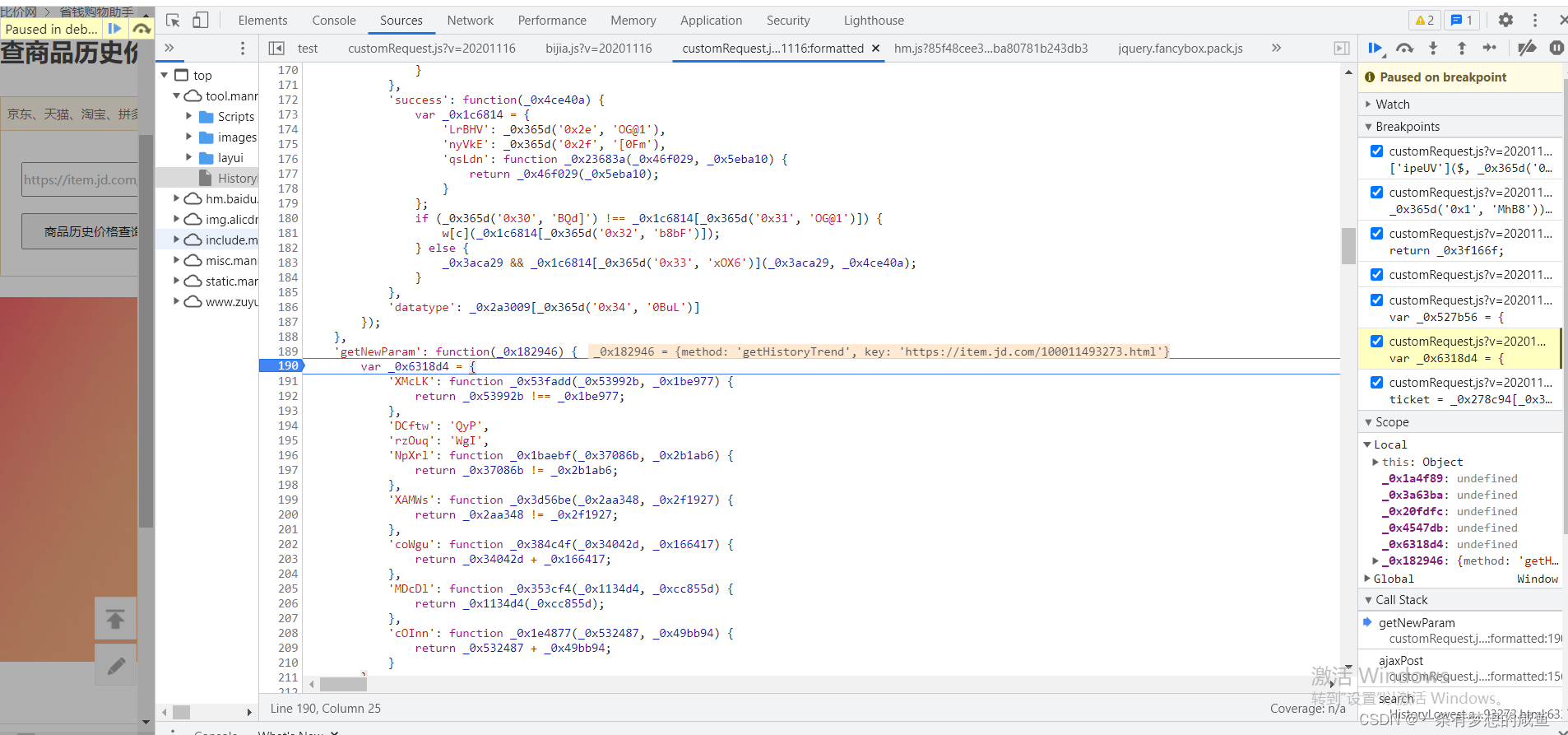1568x735 pixels.
Task: Open the bijia.js?v=20201116 file tab
Action: click(598, 49)
